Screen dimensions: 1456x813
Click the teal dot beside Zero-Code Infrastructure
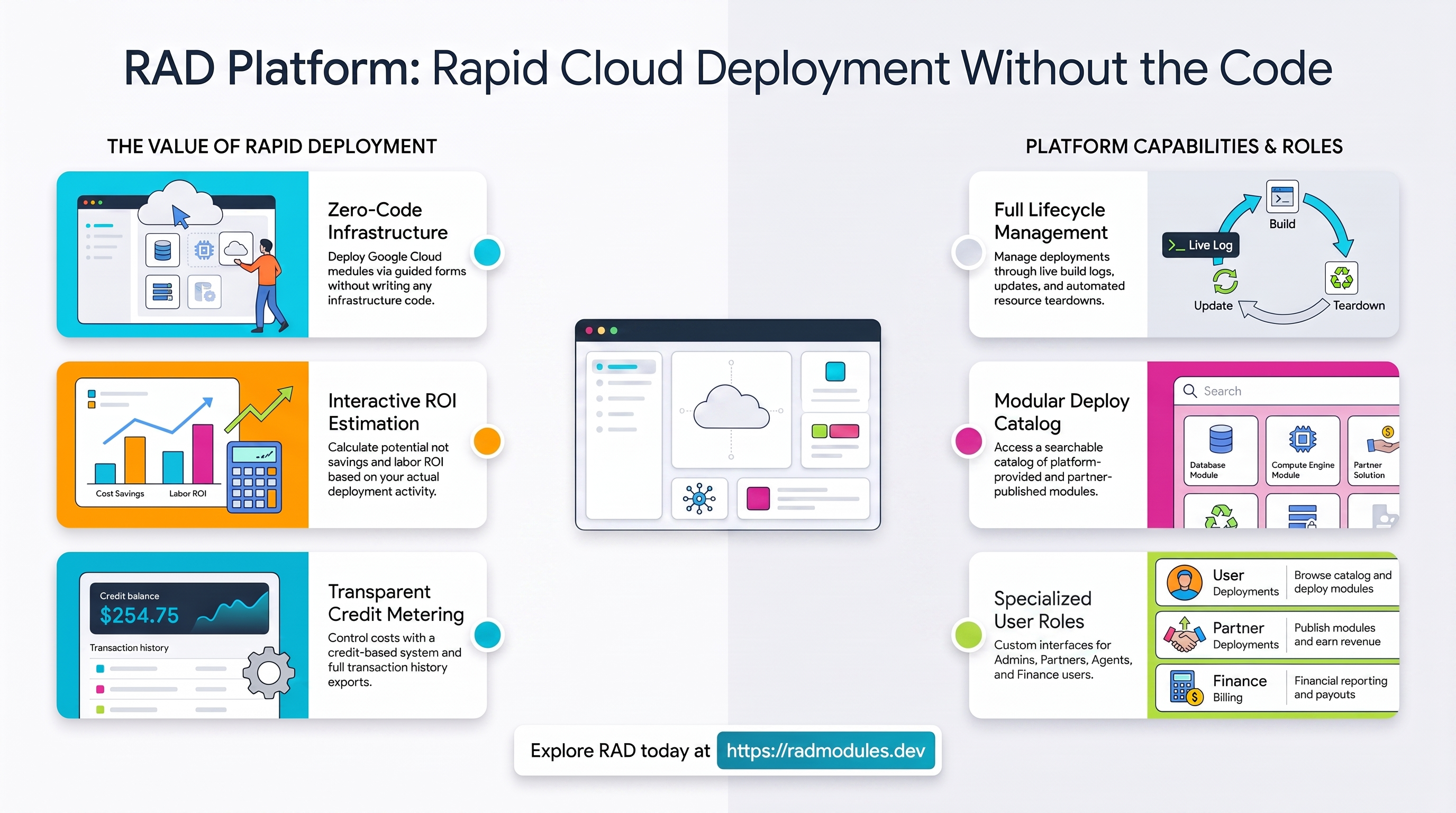click(487, 252)
